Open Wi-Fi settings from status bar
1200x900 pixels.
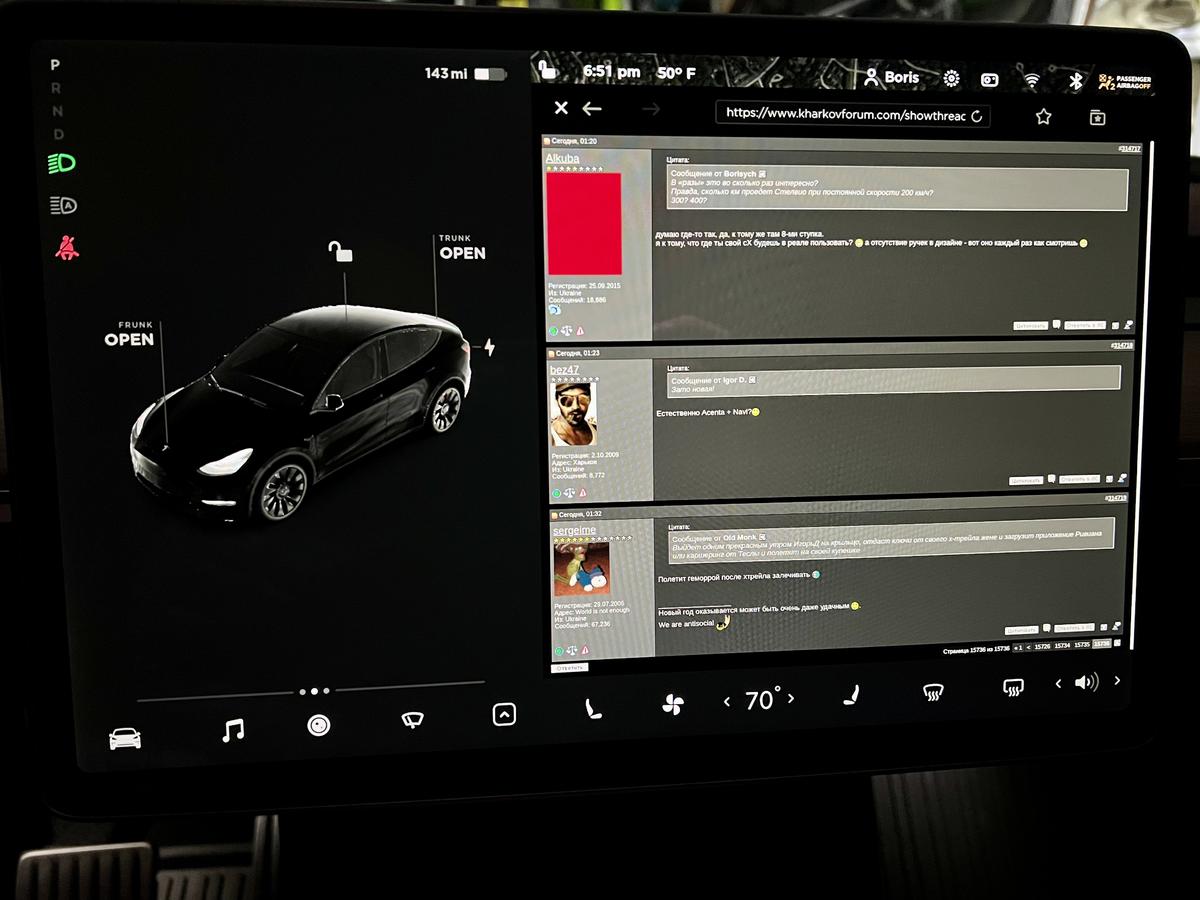[x=1032, y=80]
